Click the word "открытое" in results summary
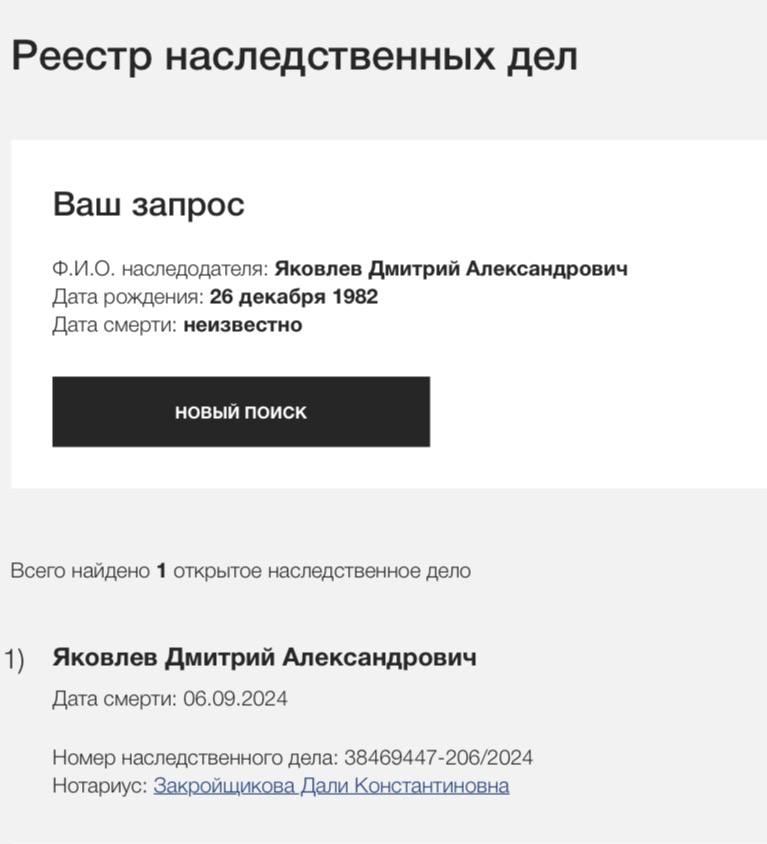This screenshot has height=844, width=767. [x=216, y=571]
